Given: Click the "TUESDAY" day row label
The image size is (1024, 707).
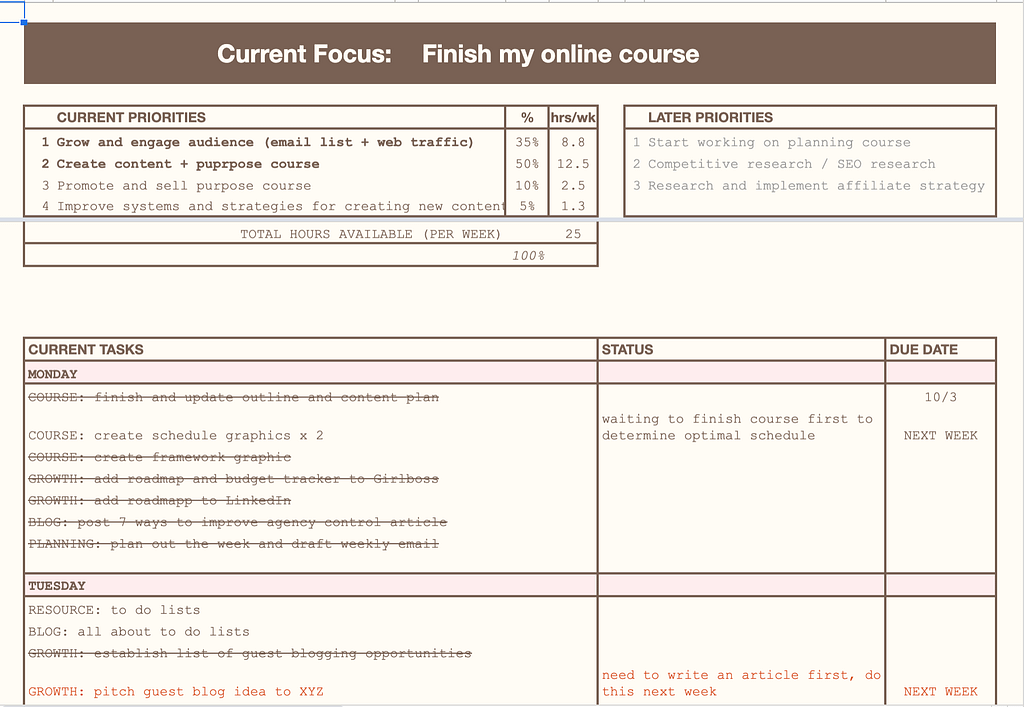Looking at the screenshot, I should pyautogui.click(x=57, y=586).
